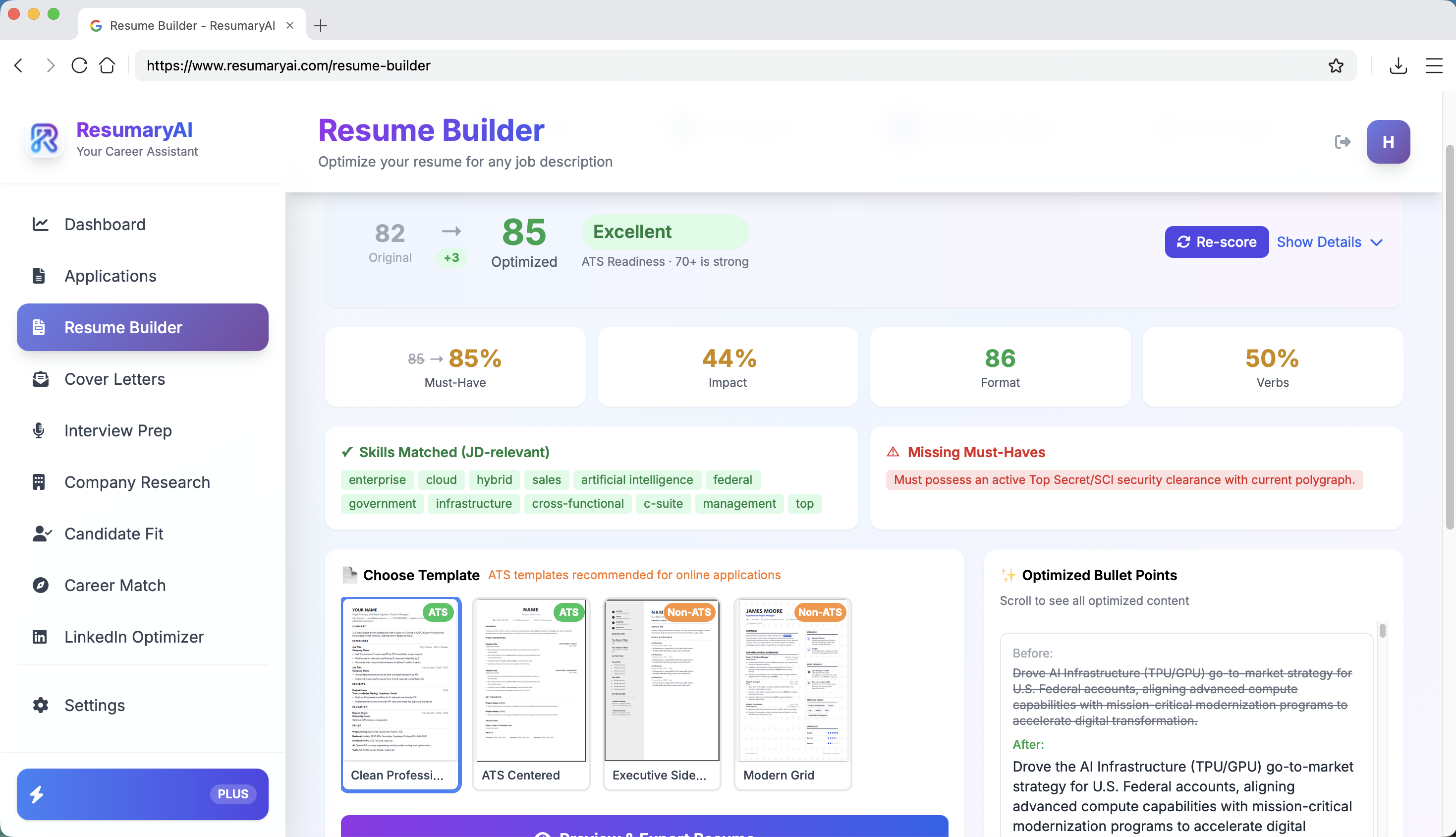This screenshot has width=1456, height=837.
Task: Click the LinkedIn Optimizer icon
Action: (40, 637)
